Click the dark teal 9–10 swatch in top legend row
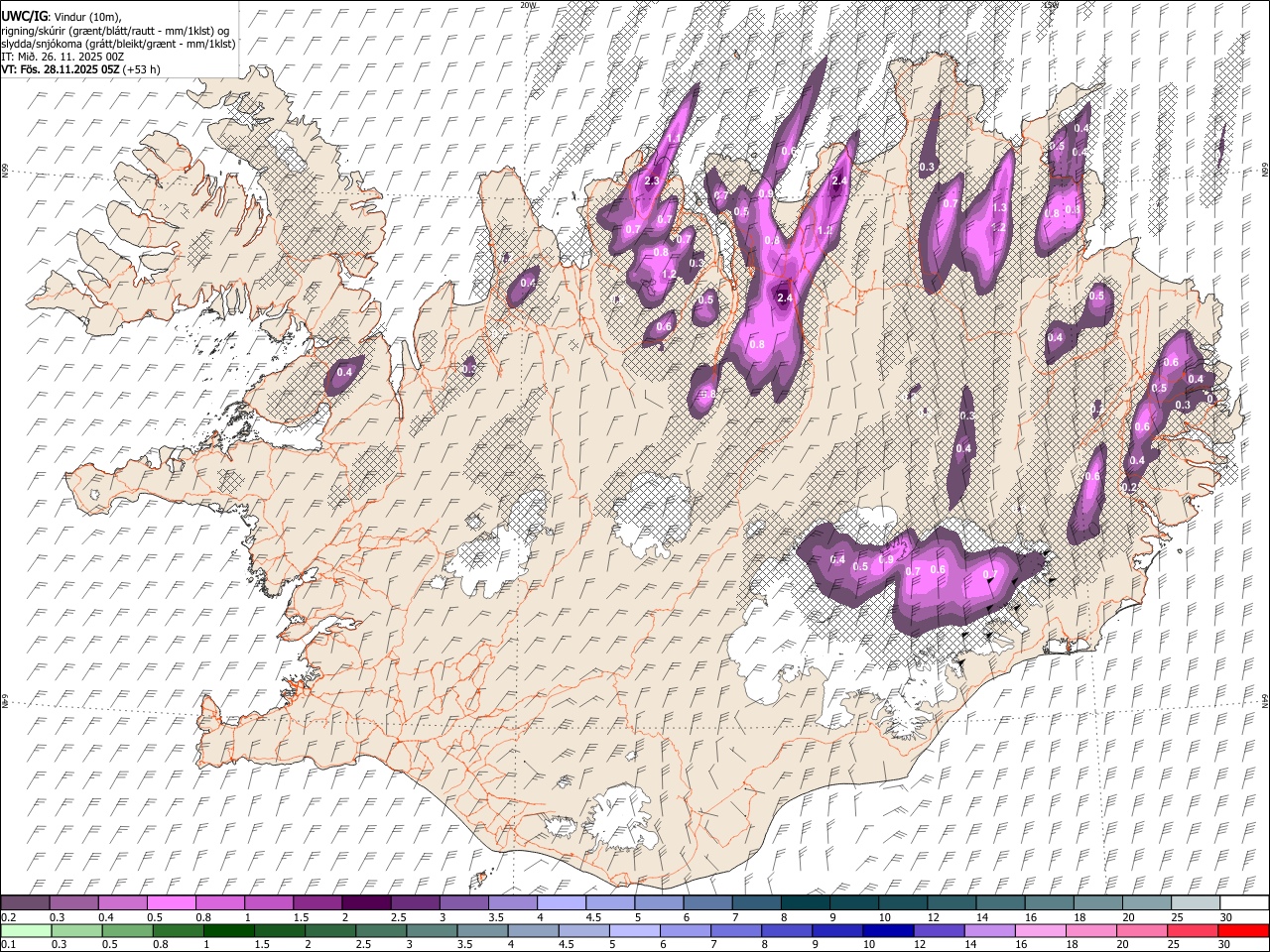Viewport: 1270px width, 952px height. [x=854, y=903]
